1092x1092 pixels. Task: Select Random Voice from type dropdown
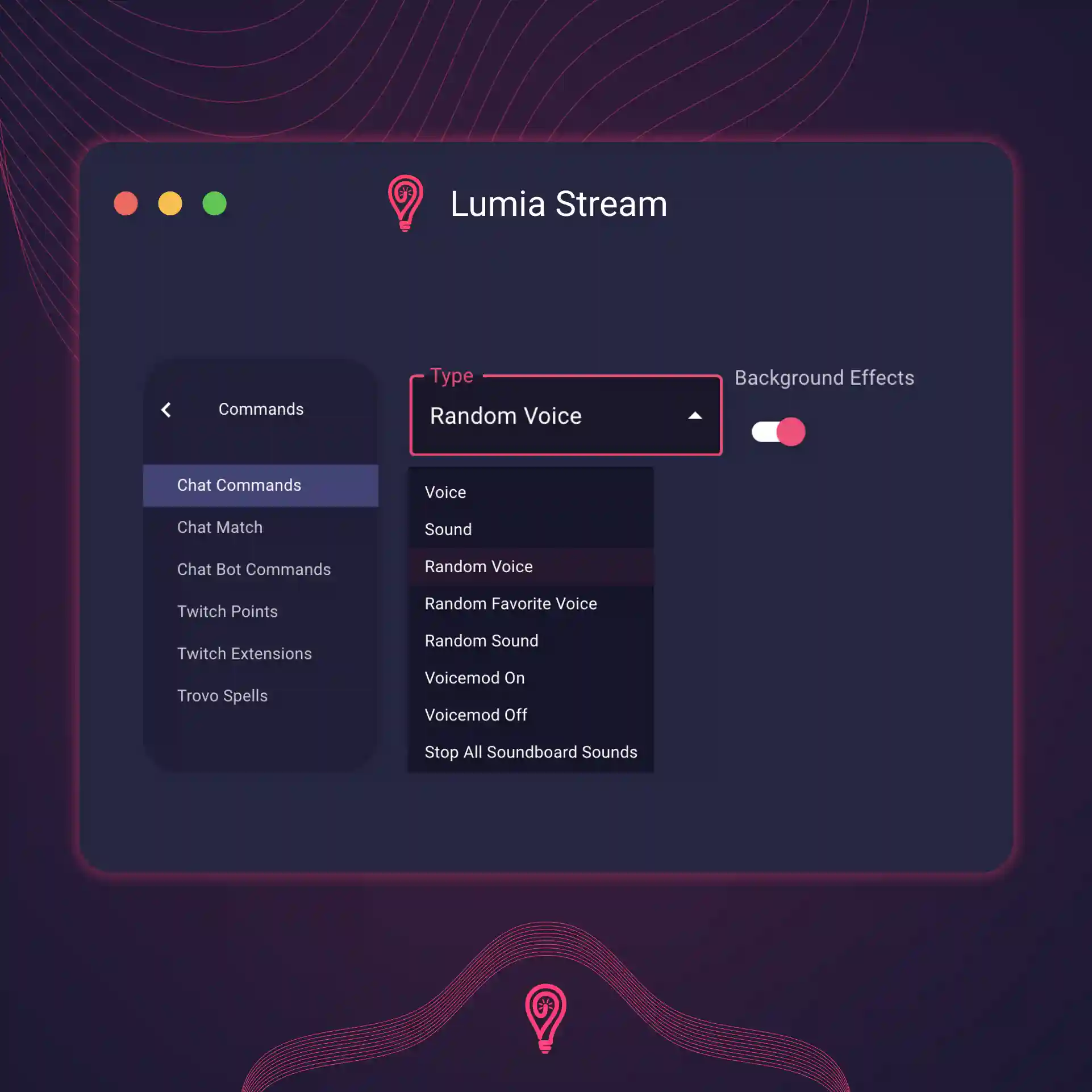pos(478,566)
